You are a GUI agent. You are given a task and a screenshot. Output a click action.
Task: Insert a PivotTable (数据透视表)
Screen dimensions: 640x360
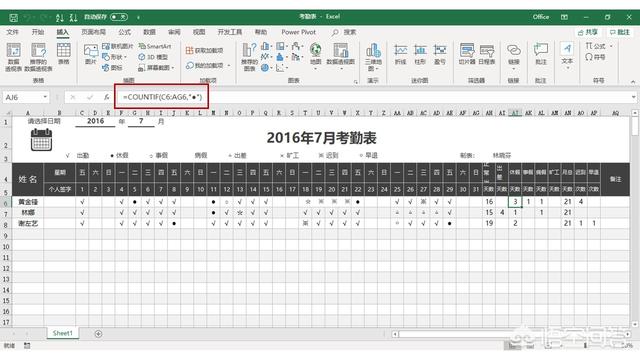(13, 57)
